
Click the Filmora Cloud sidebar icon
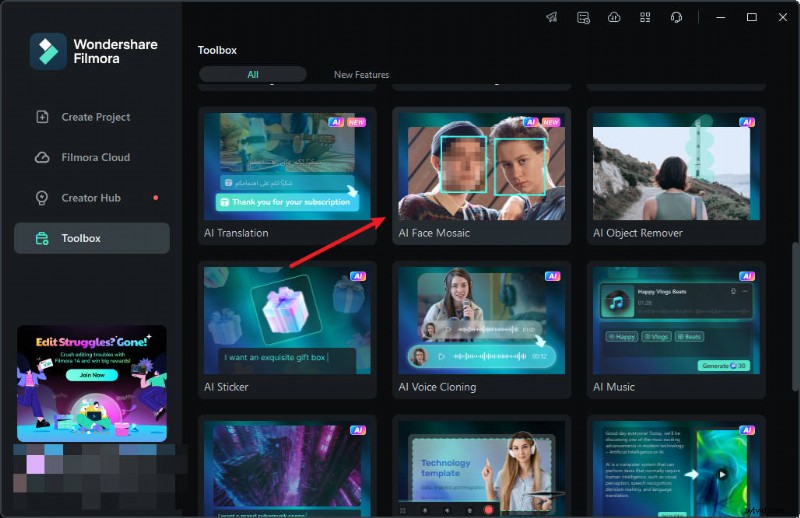click(x=42, y=157)
